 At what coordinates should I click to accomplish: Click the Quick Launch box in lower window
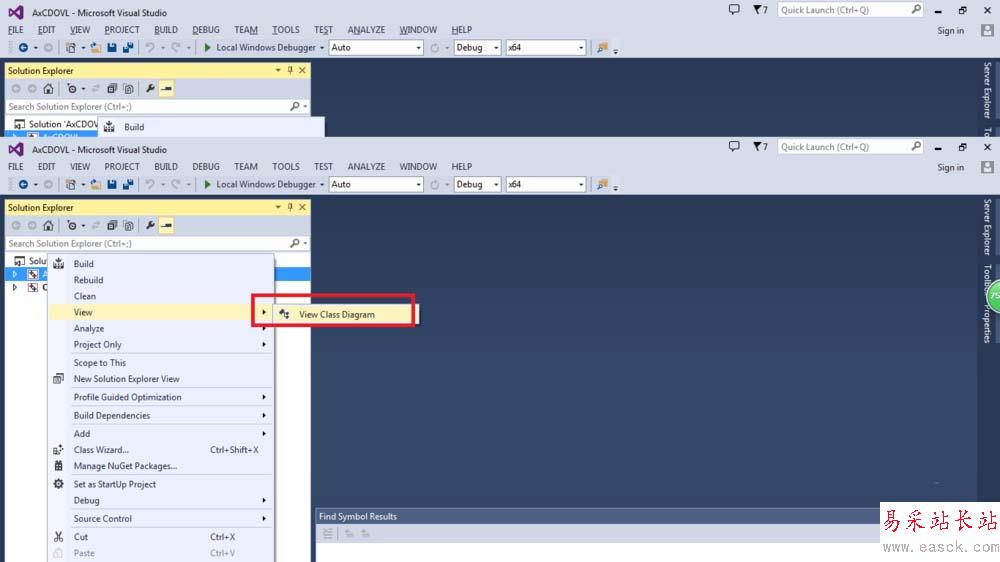coord(849,147)
